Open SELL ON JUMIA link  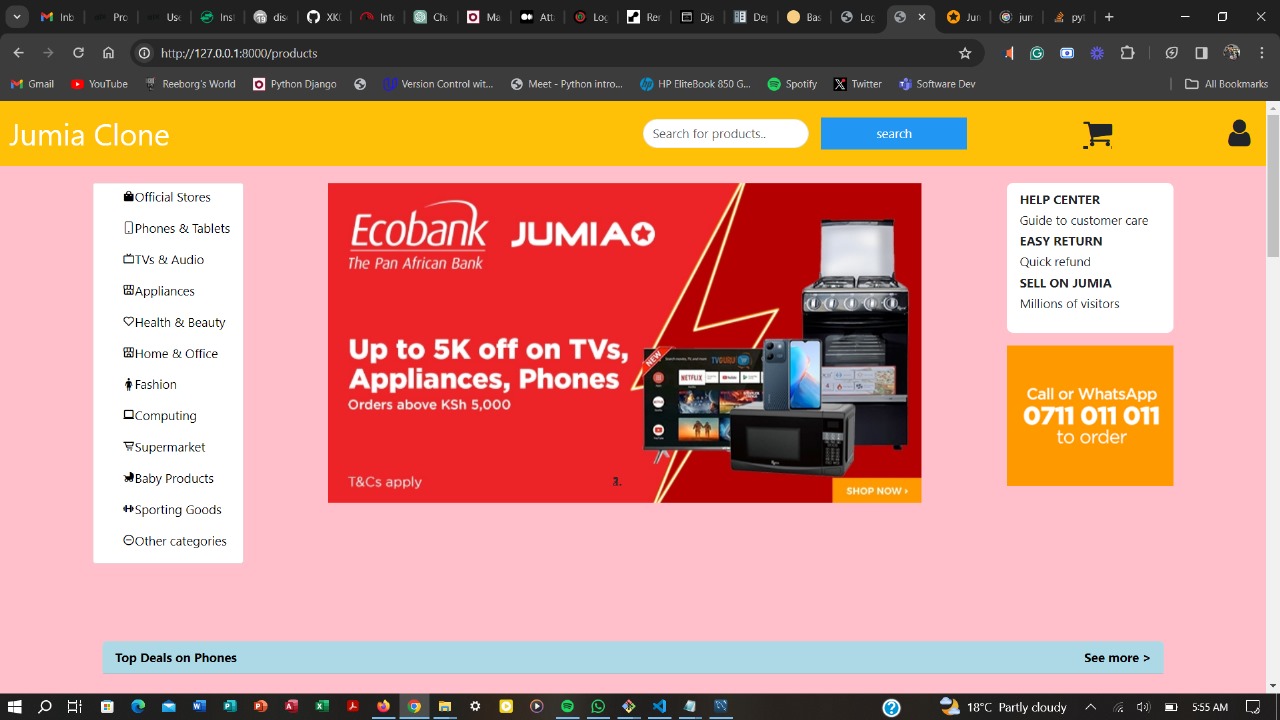pyautogui.click(x=1066, y=283)
